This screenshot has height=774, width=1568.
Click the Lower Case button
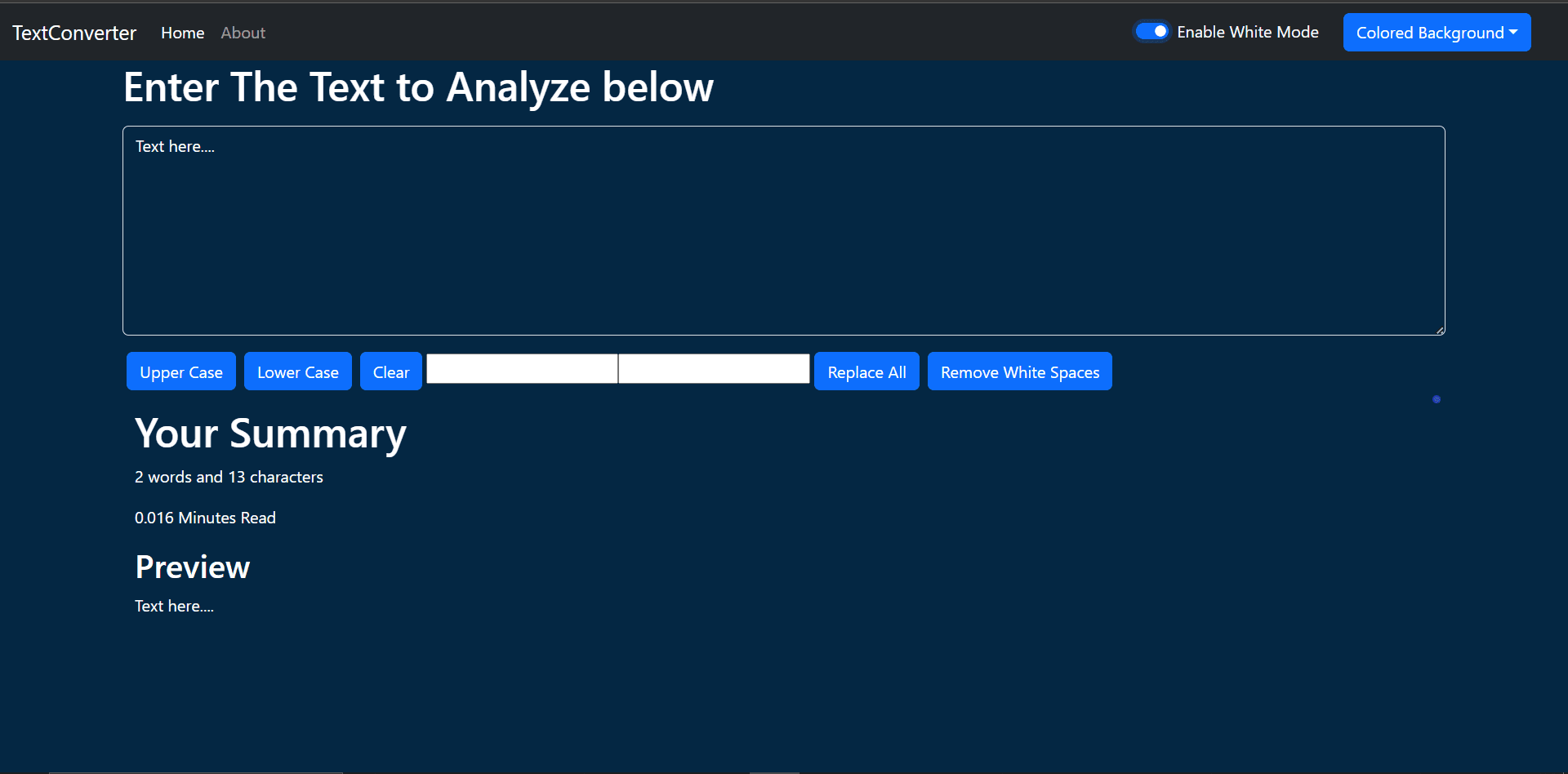(x=297, y=371)
